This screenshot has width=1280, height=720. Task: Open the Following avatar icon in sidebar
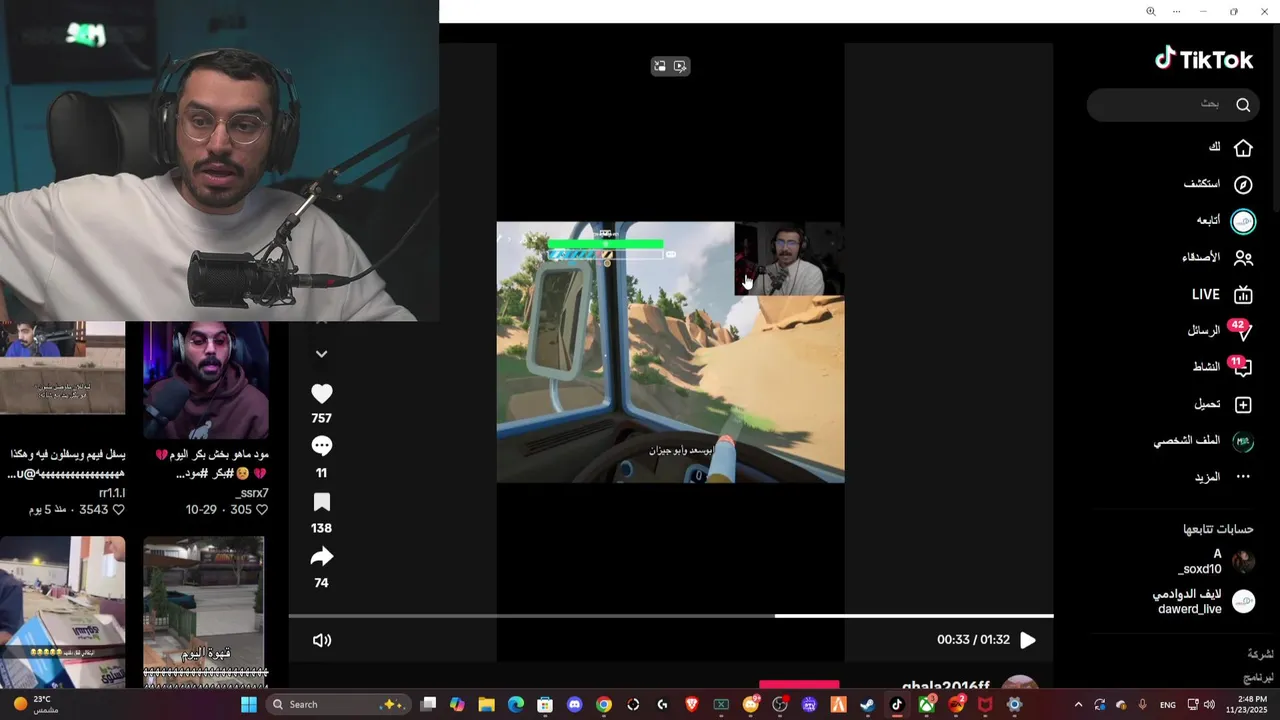(1243, 222)
